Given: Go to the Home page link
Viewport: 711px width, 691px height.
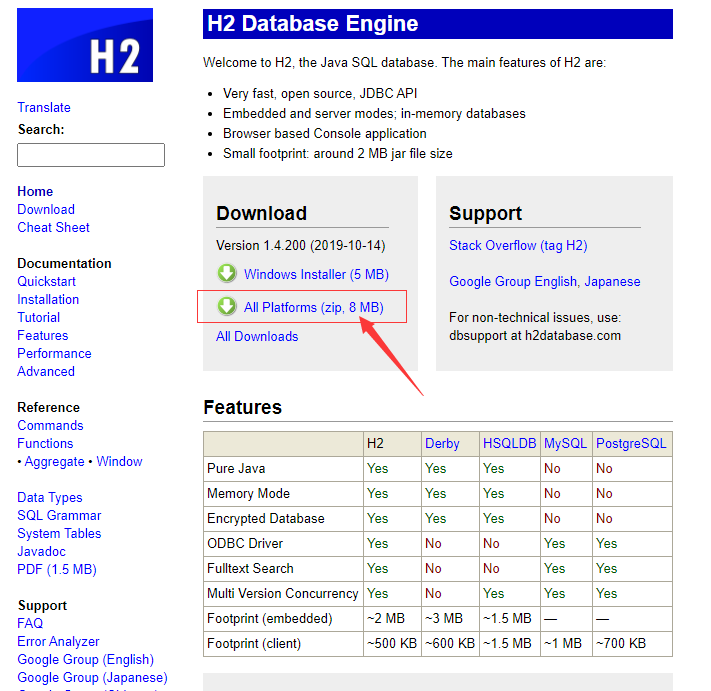Looking at the screenshot, I should pyautogui.click(x=35, y=191).
